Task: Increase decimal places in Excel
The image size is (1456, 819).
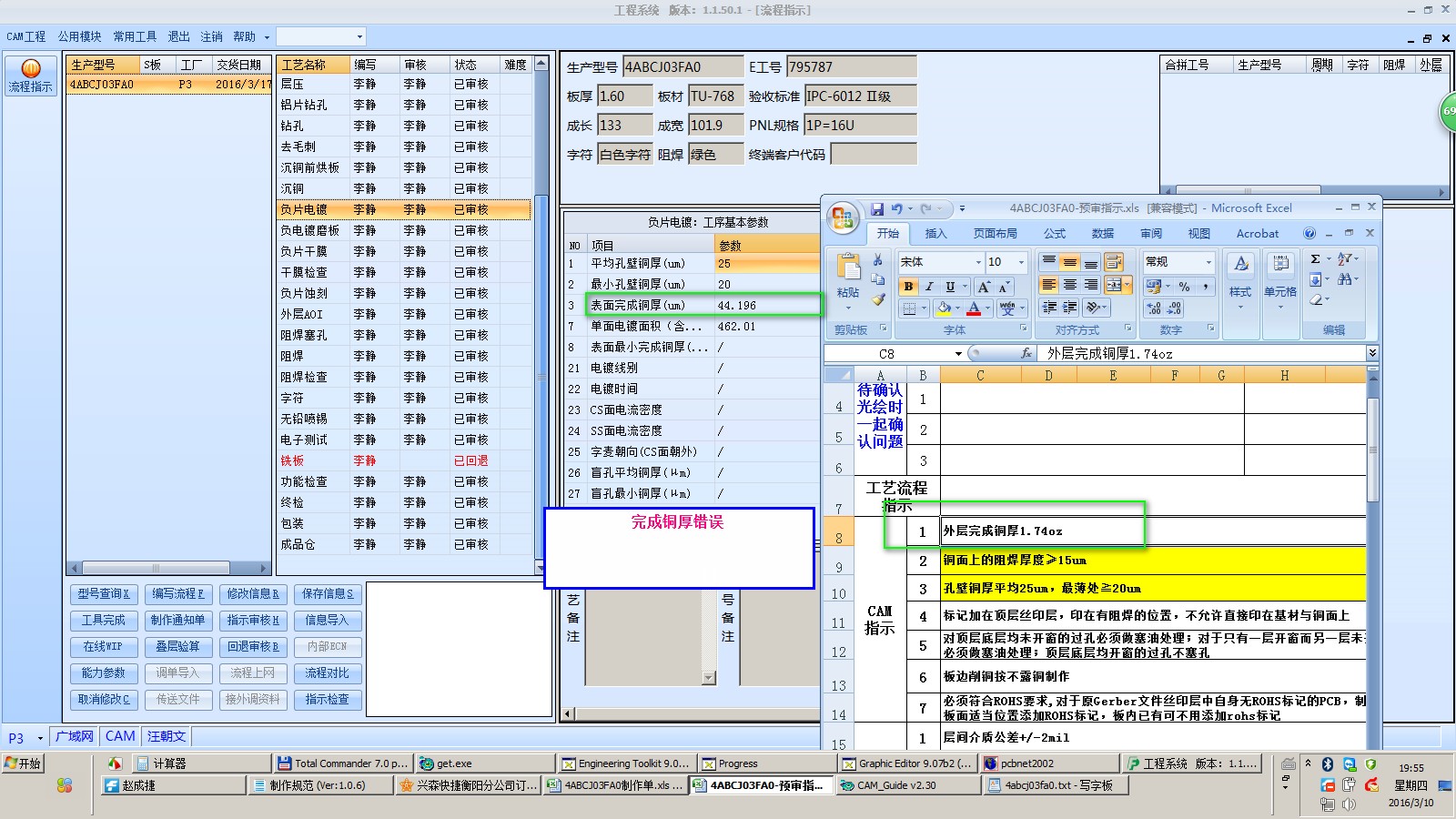Action: click(1154, 308)
